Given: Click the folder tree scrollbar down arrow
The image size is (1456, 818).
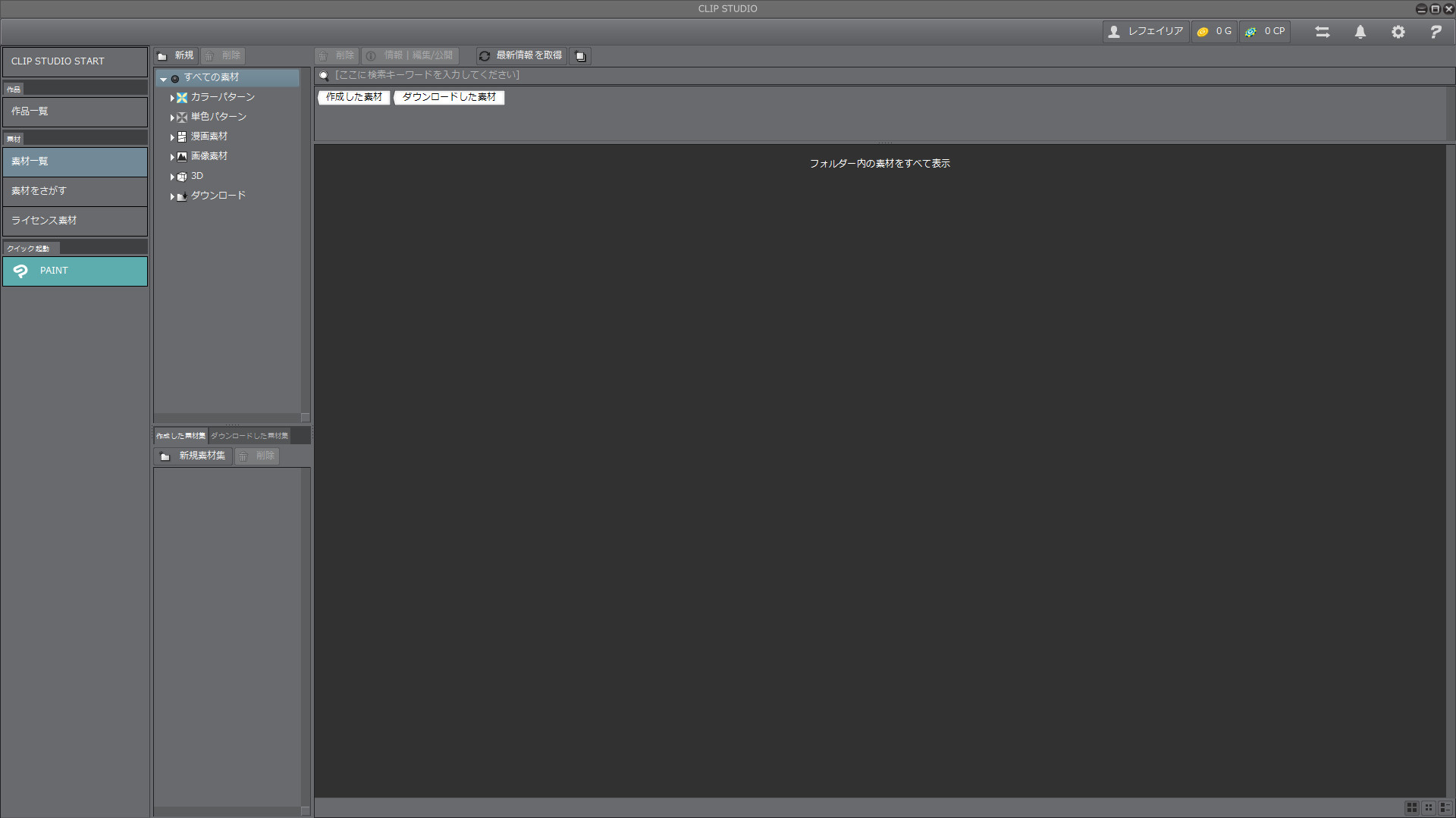Looking at the screenshot, I should [x=306, y=418].
